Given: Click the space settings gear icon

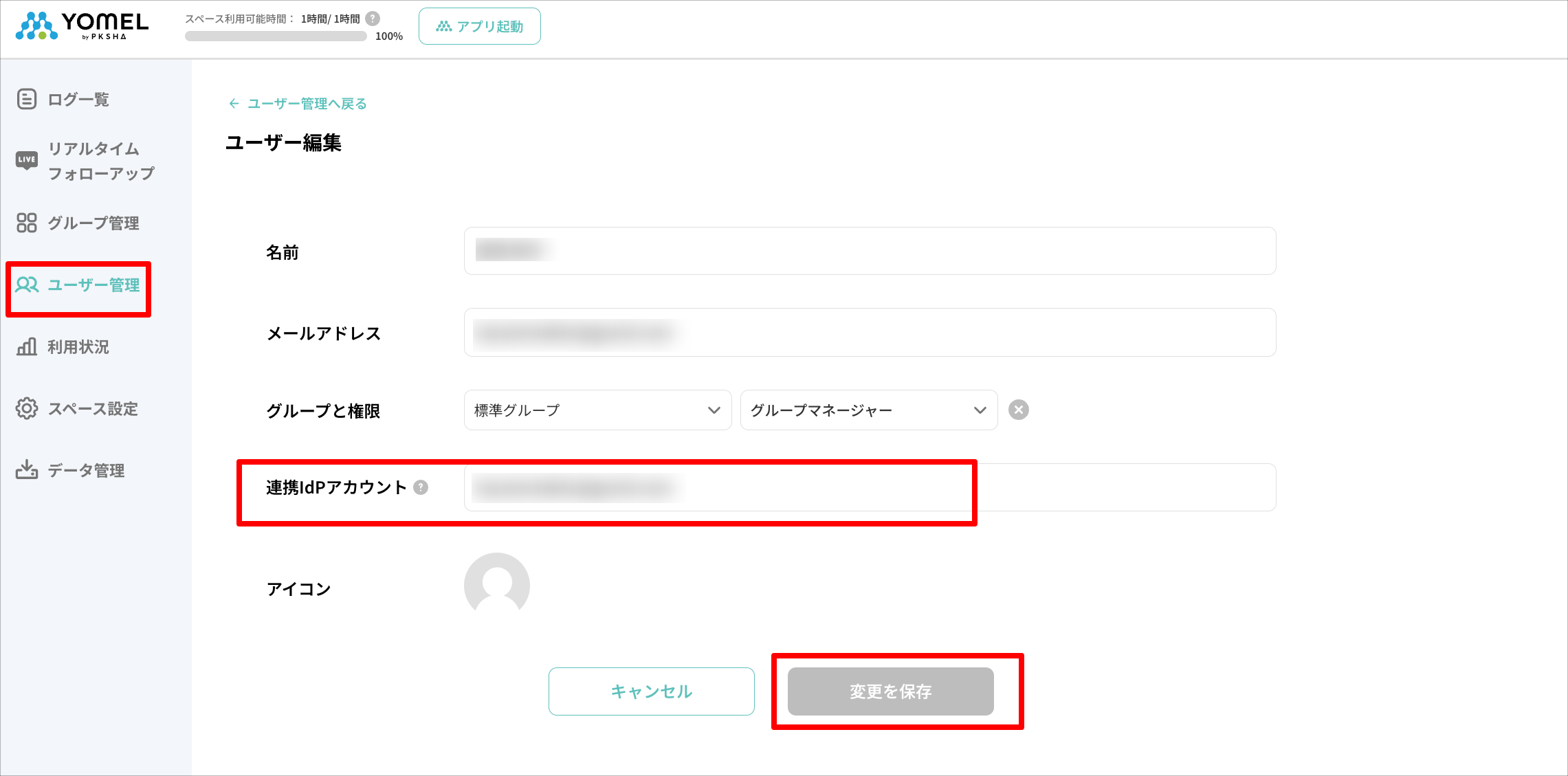Looking at the screenshot, I should pyautogui.click(x=27, y=408).
